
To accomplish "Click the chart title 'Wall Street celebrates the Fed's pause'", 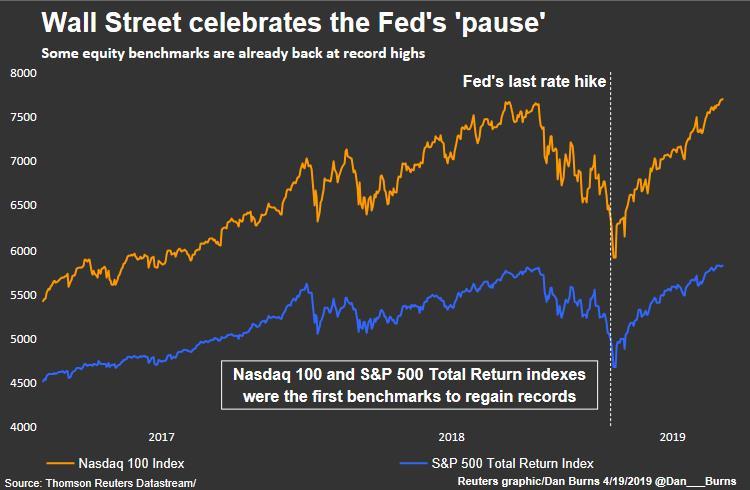I will [293, 23].
